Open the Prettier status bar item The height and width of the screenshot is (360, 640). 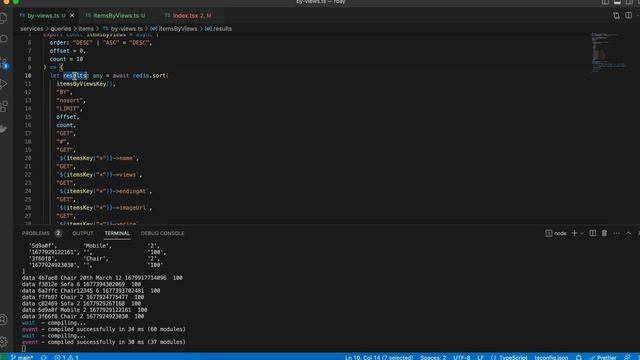[603, 357]
